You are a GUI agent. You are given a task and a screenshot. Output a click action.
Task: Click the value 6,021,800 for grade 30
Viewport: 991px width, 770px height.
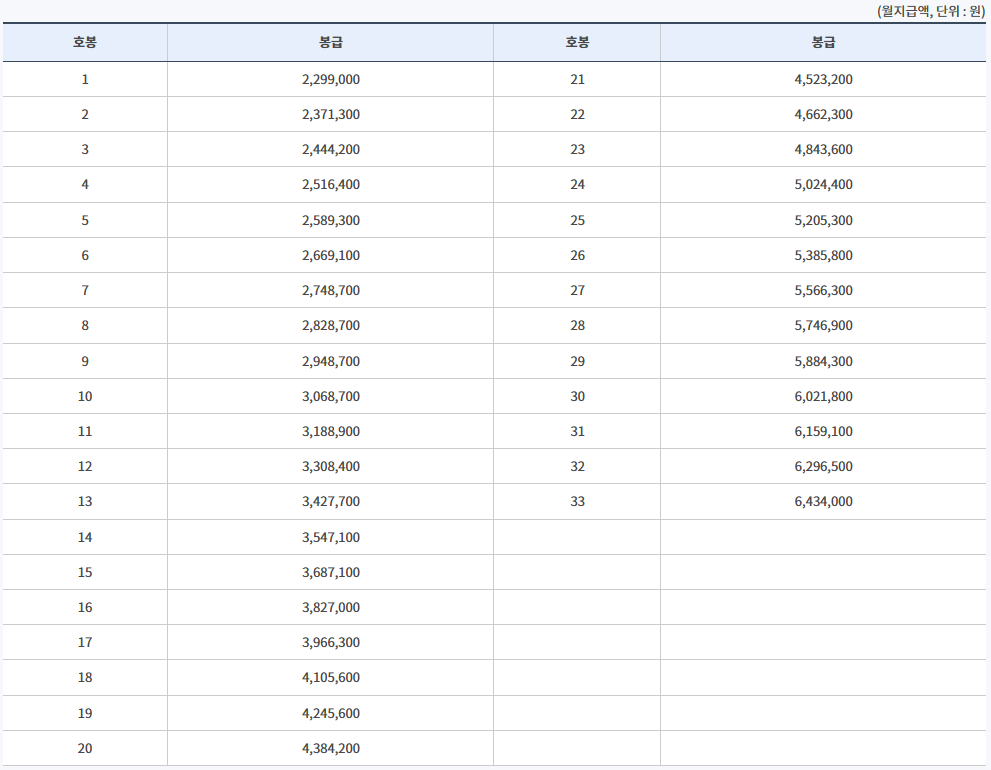tap(824, 395)
